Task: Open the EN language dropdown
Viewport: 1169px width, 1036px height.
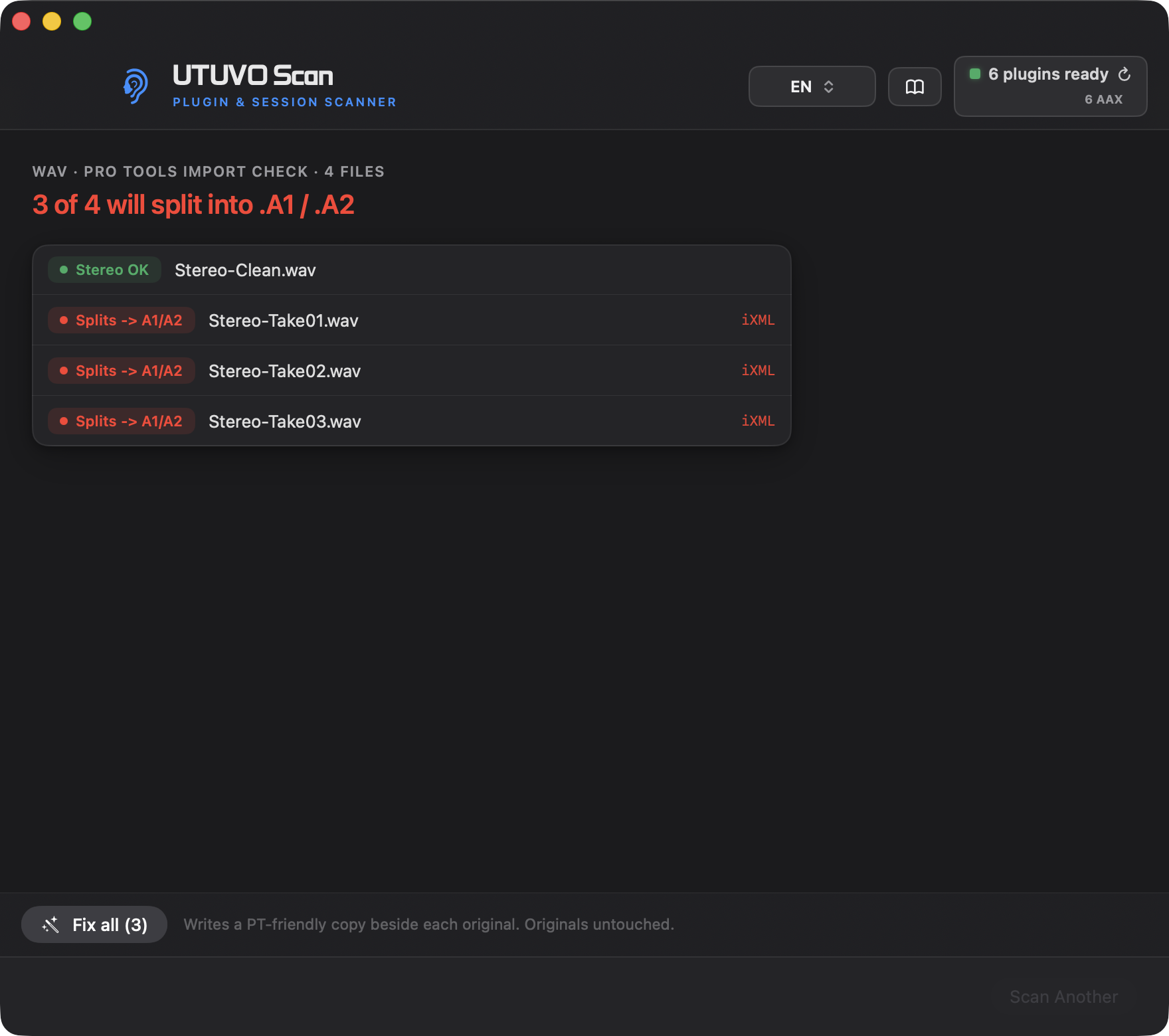Action: (812, 86)
